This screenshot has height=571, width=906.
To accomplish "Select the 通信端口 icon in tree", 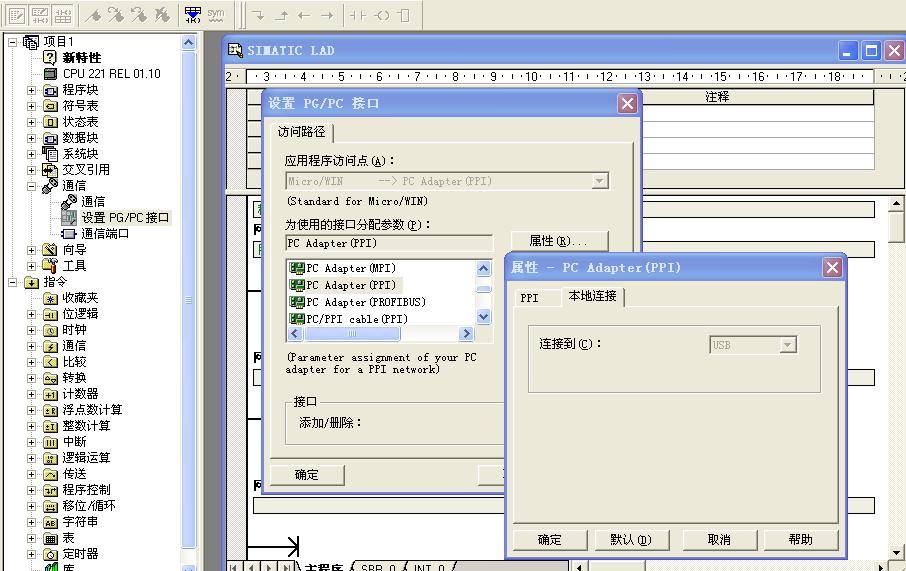I will point(68,234).
